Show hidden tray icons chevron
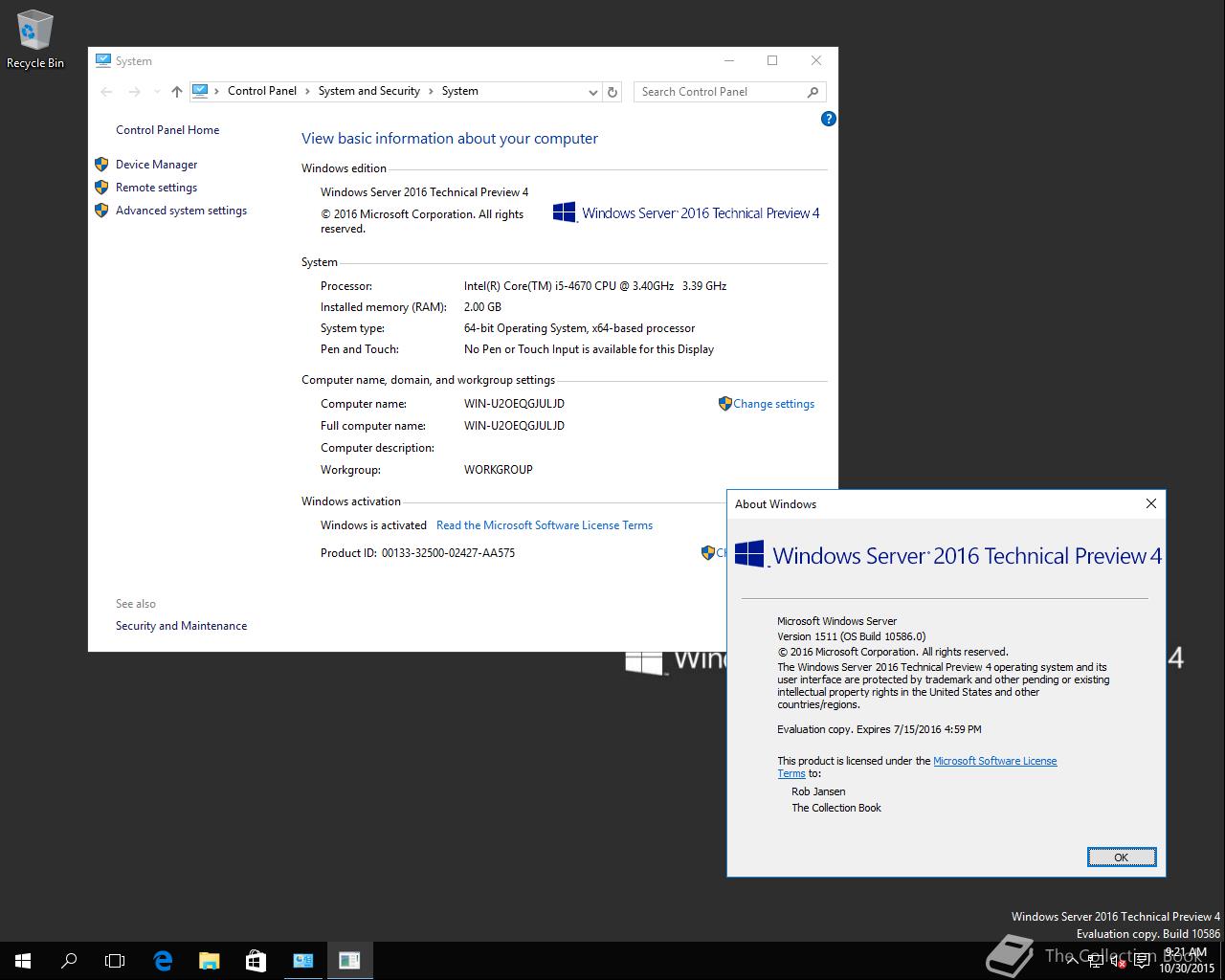The width and height of the screenshot is (1225, 980). pos(1073,961)
